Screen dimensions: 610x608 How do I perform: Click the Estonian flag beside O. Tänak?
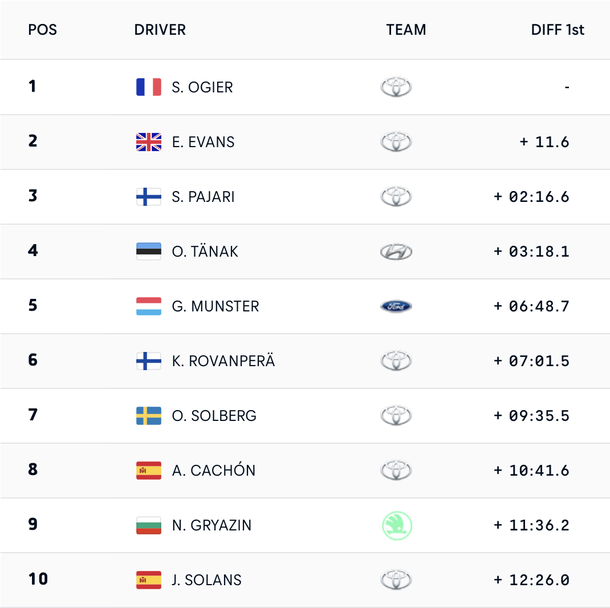148,251
